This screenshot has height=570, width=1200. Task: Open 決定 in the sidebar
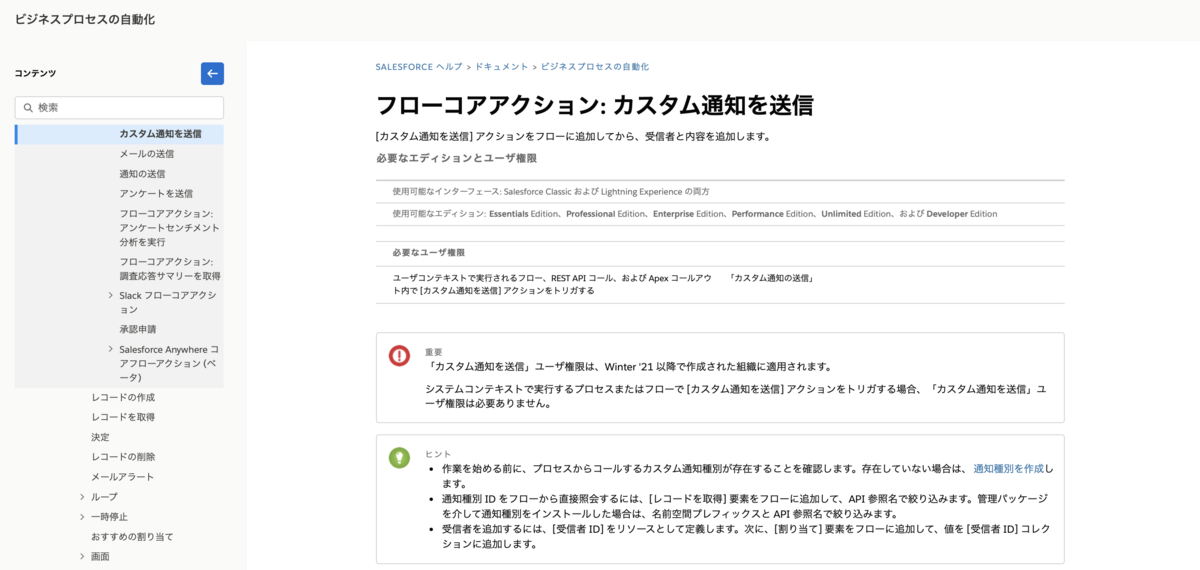coord(100,437)
